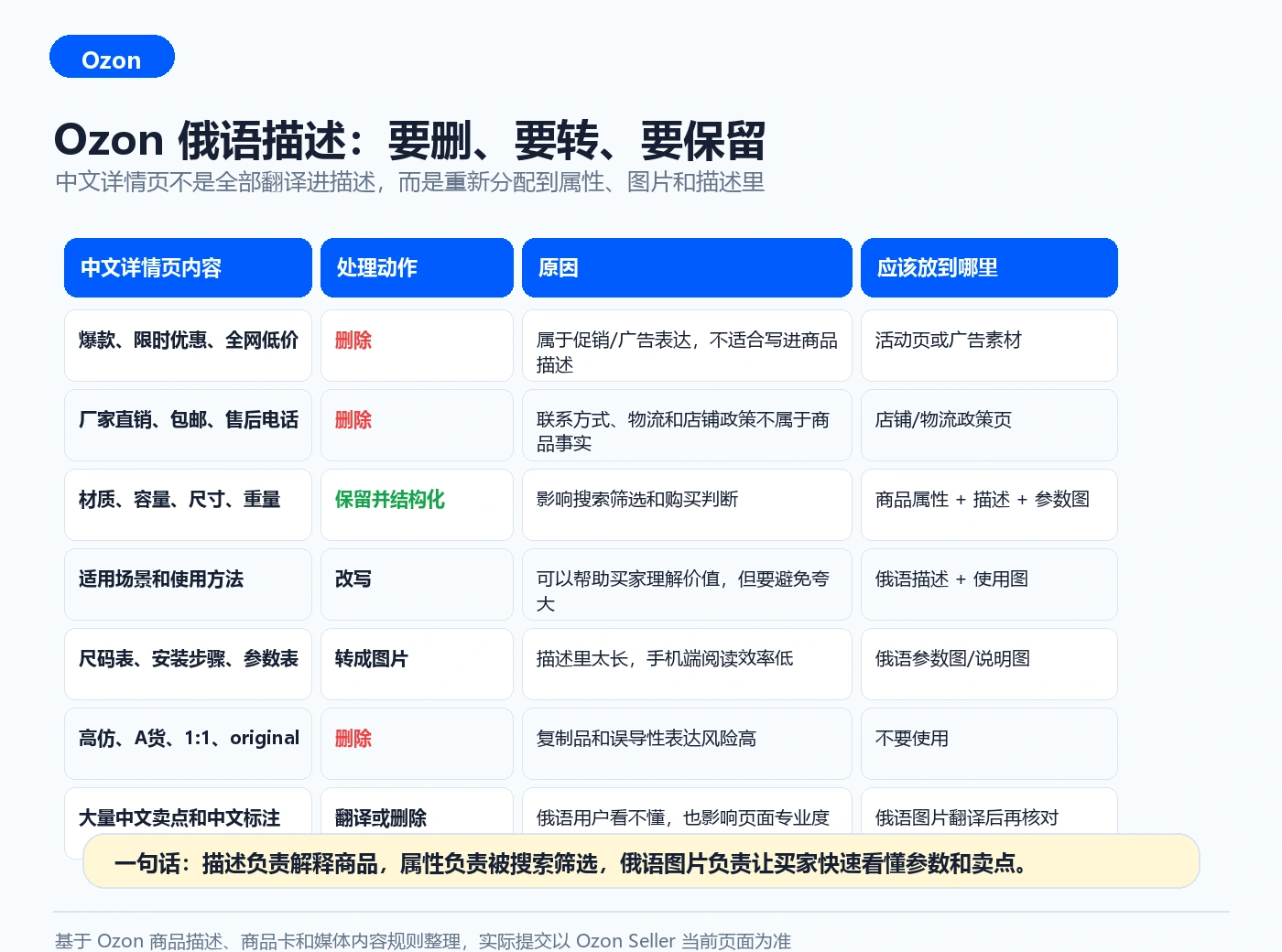Select the cell '厂家直销、包邮、售后电话'
This screenshot has height=952, width=1282.
[x=188, y=425]
